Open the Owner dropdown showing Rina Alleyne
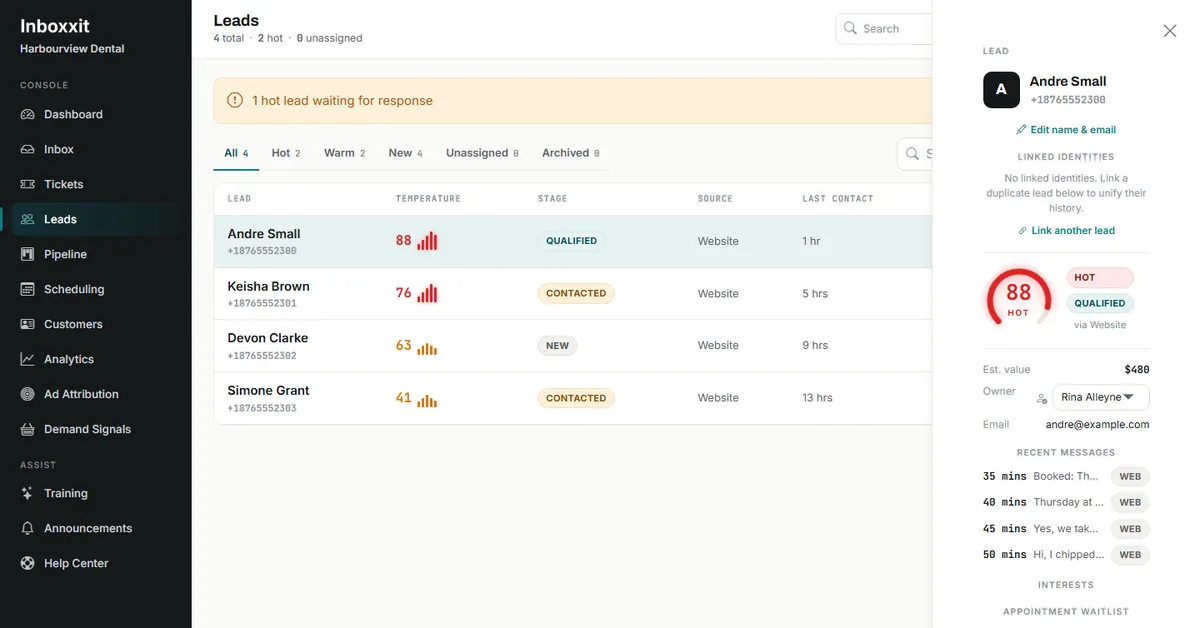The height and width of the screenshot is (628, 1200). click(1101, 397)
